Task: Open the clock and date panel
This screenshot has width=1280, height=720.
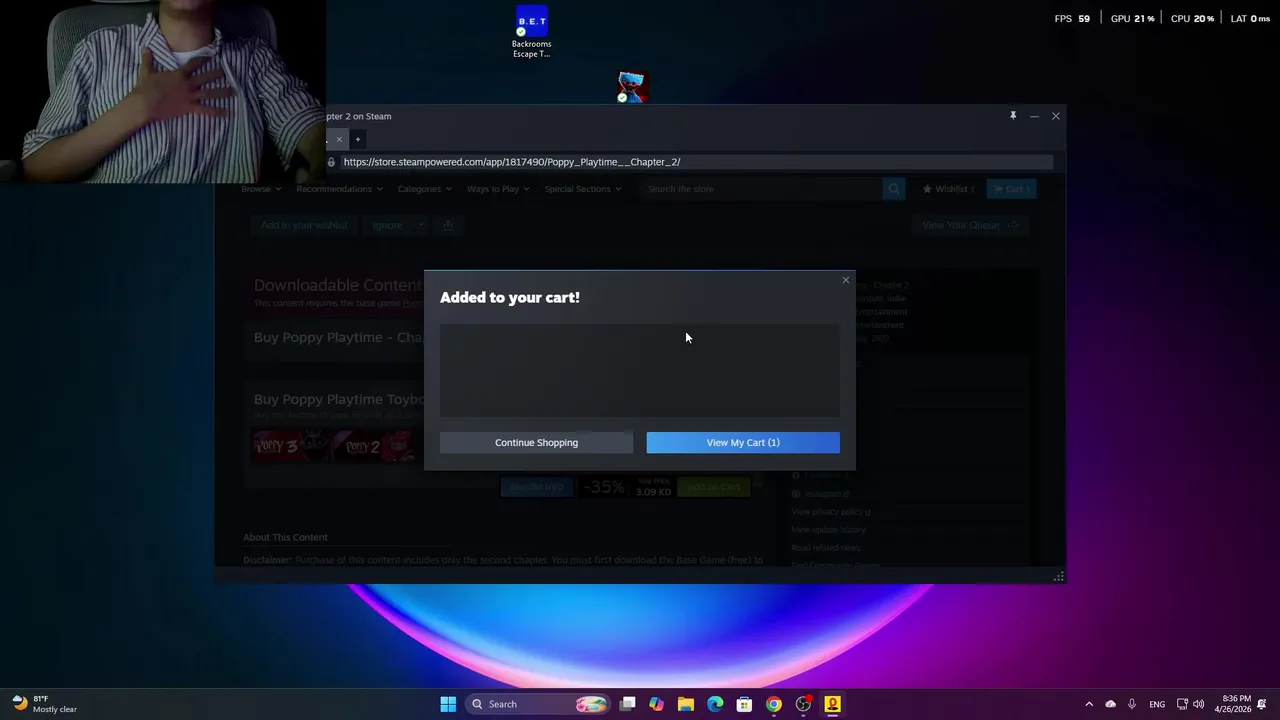Action: (1233, 704)
